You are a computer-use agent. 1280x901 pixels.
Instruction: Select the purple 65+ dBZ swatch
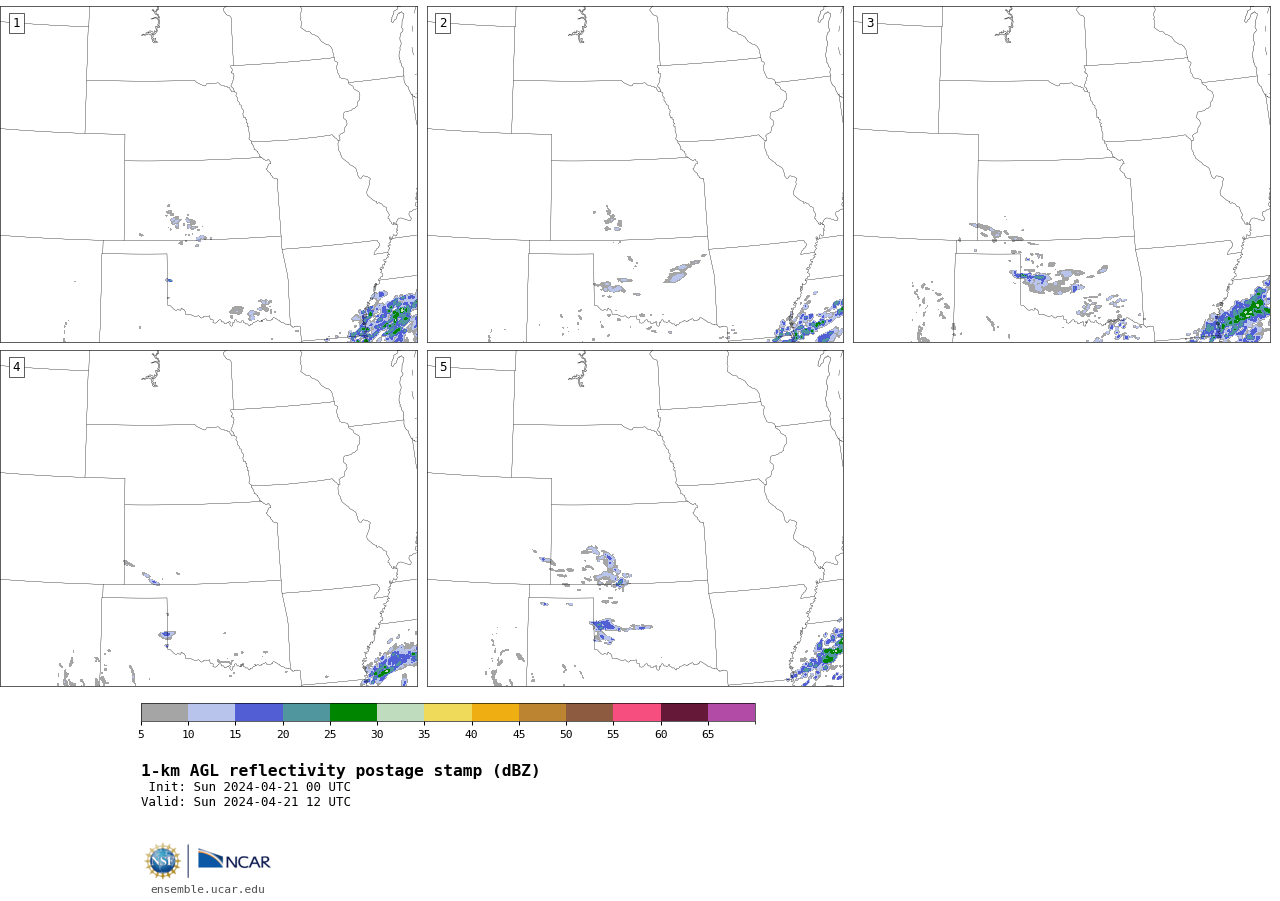[x=731, y=712]
